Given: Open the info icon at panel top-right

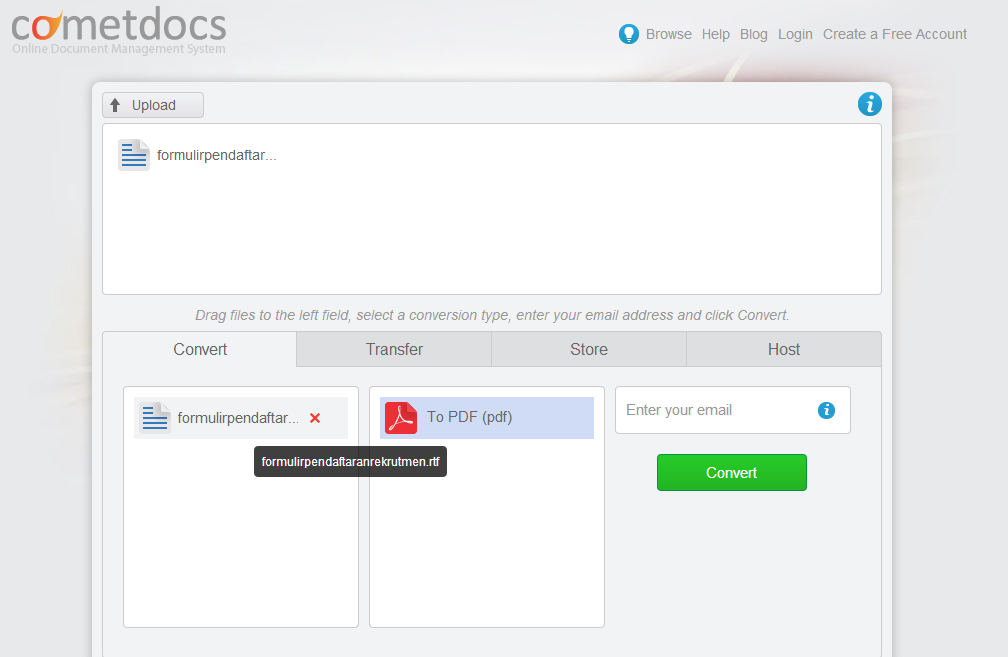Looking at the screenshot, I should (x=870, y=104).
